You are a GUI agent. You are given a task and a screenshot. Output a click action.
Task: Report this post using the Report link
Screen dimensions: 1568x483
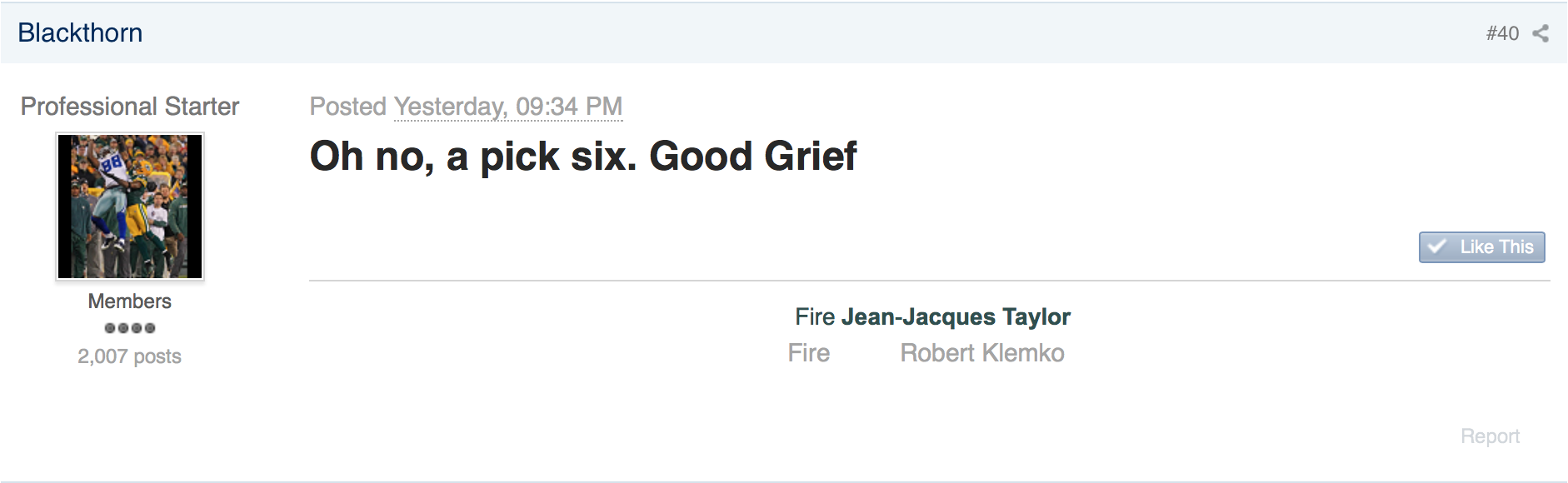pyautogui.click(x=1490, y=436)
